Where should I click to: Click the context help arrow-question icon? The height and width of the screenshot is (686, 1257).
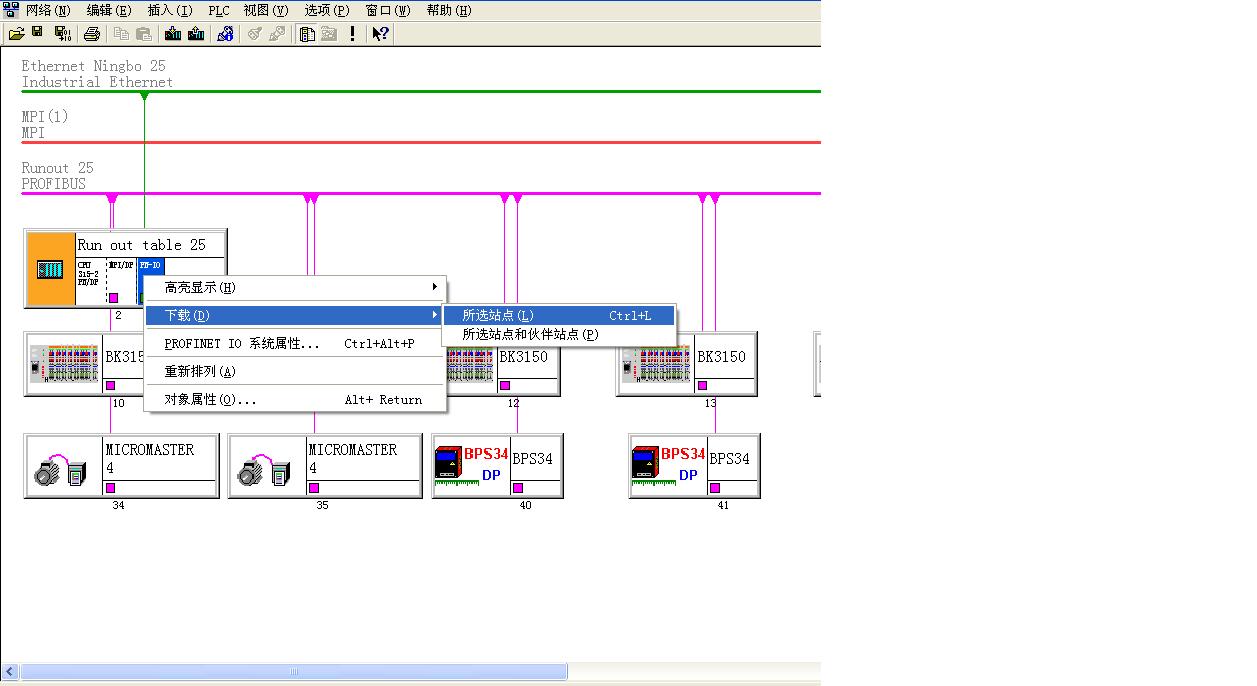380,34
